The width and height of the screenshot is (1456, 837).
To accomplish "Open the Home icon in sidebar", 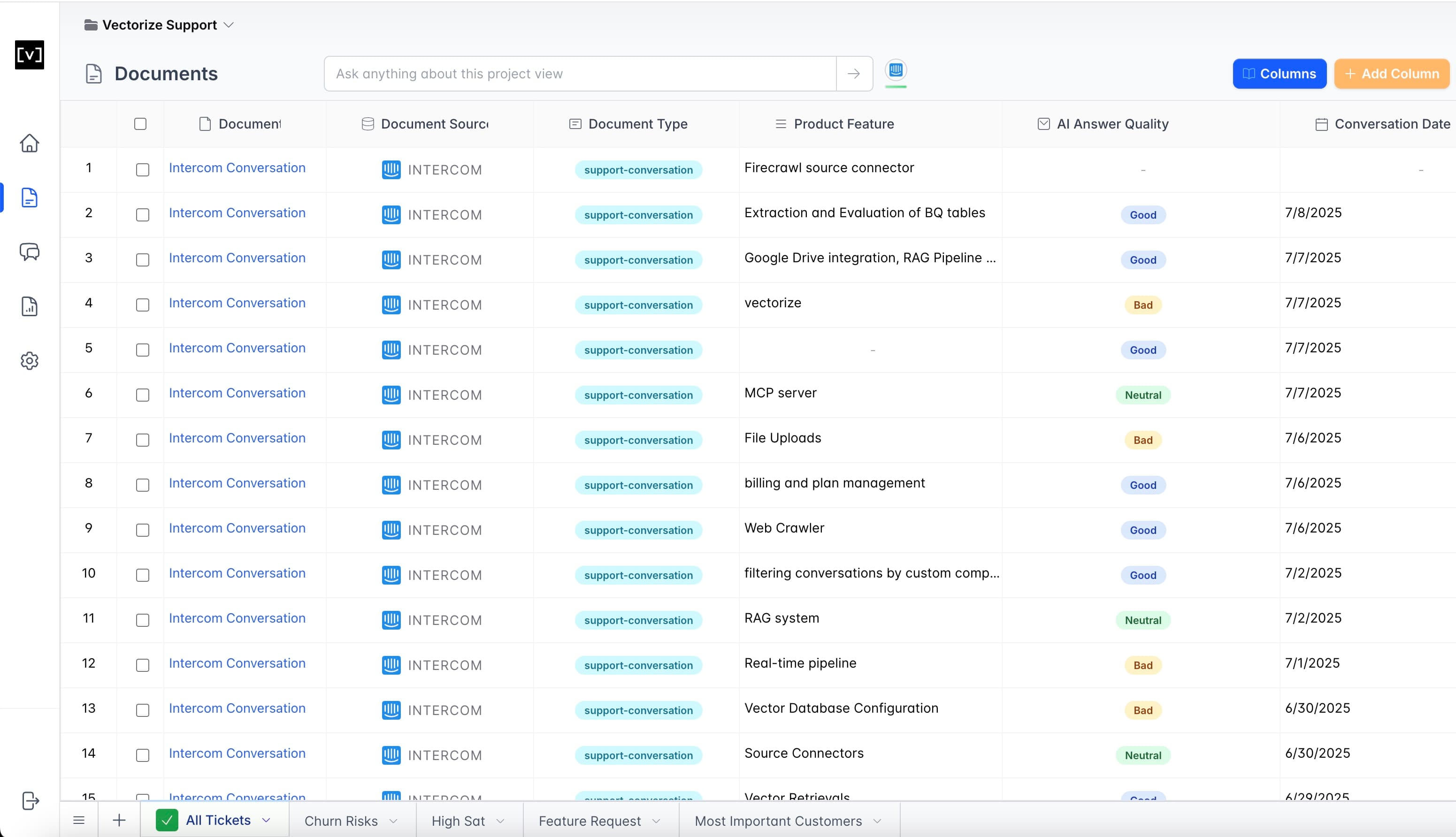I will click(x=29, y=143).
